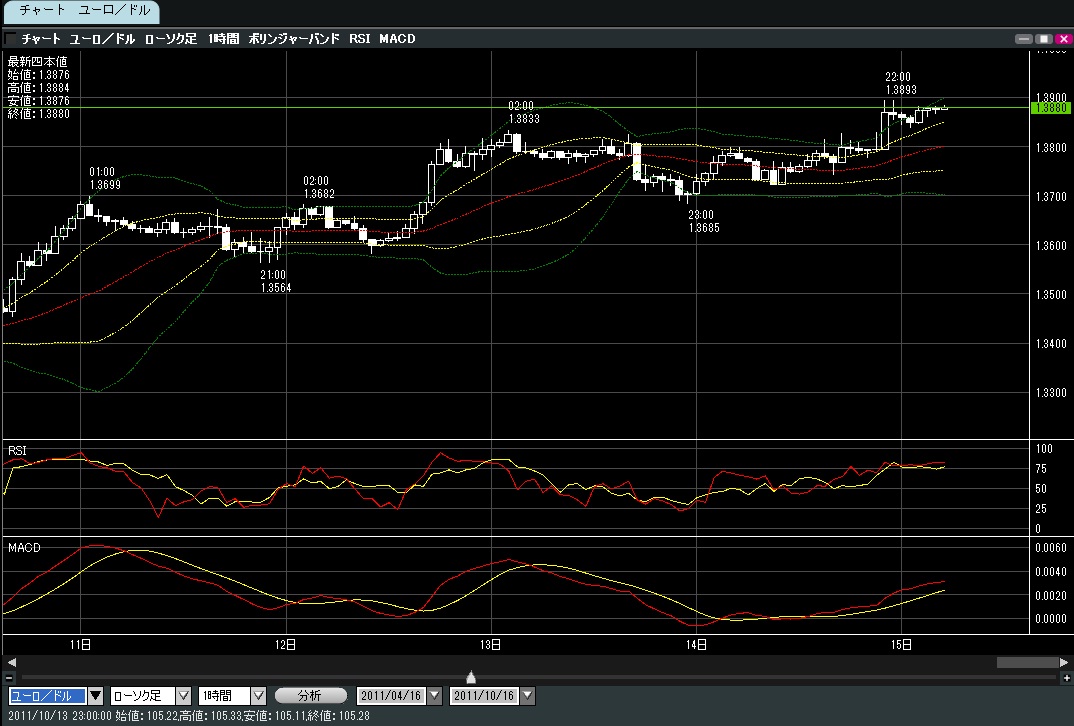Open the start date 2011/04/16 picker
Viewport: 1074px width, 726px height.
pos(434,696)
